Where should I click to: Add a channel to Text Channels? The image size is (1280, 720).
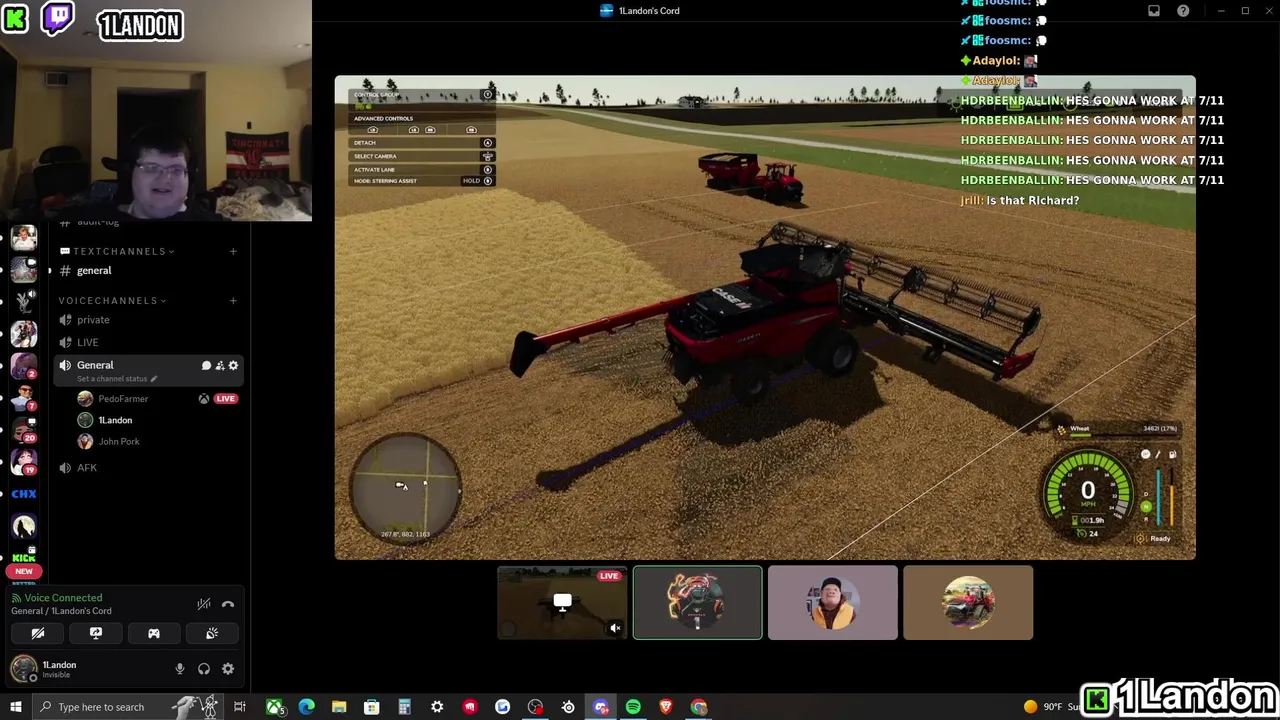pyautogui.click(x=233, y=251)
